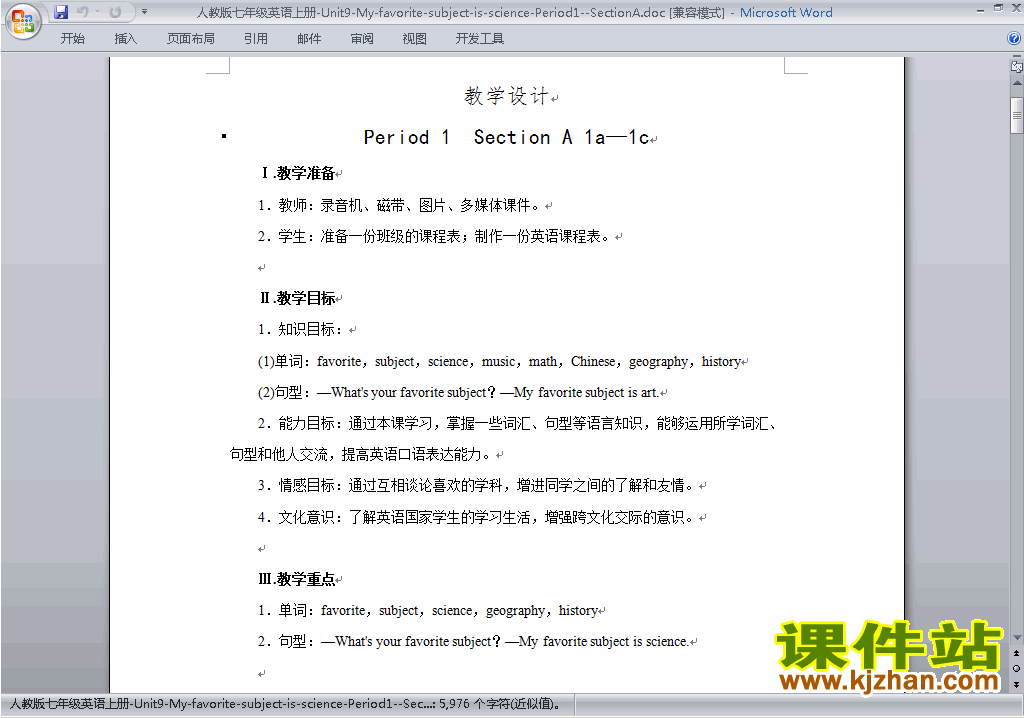Screen dimensions: 1024x718
Task: Click the heading Ⅱ.教学目标
Action: pyautogui.click(x=298, y=298)
